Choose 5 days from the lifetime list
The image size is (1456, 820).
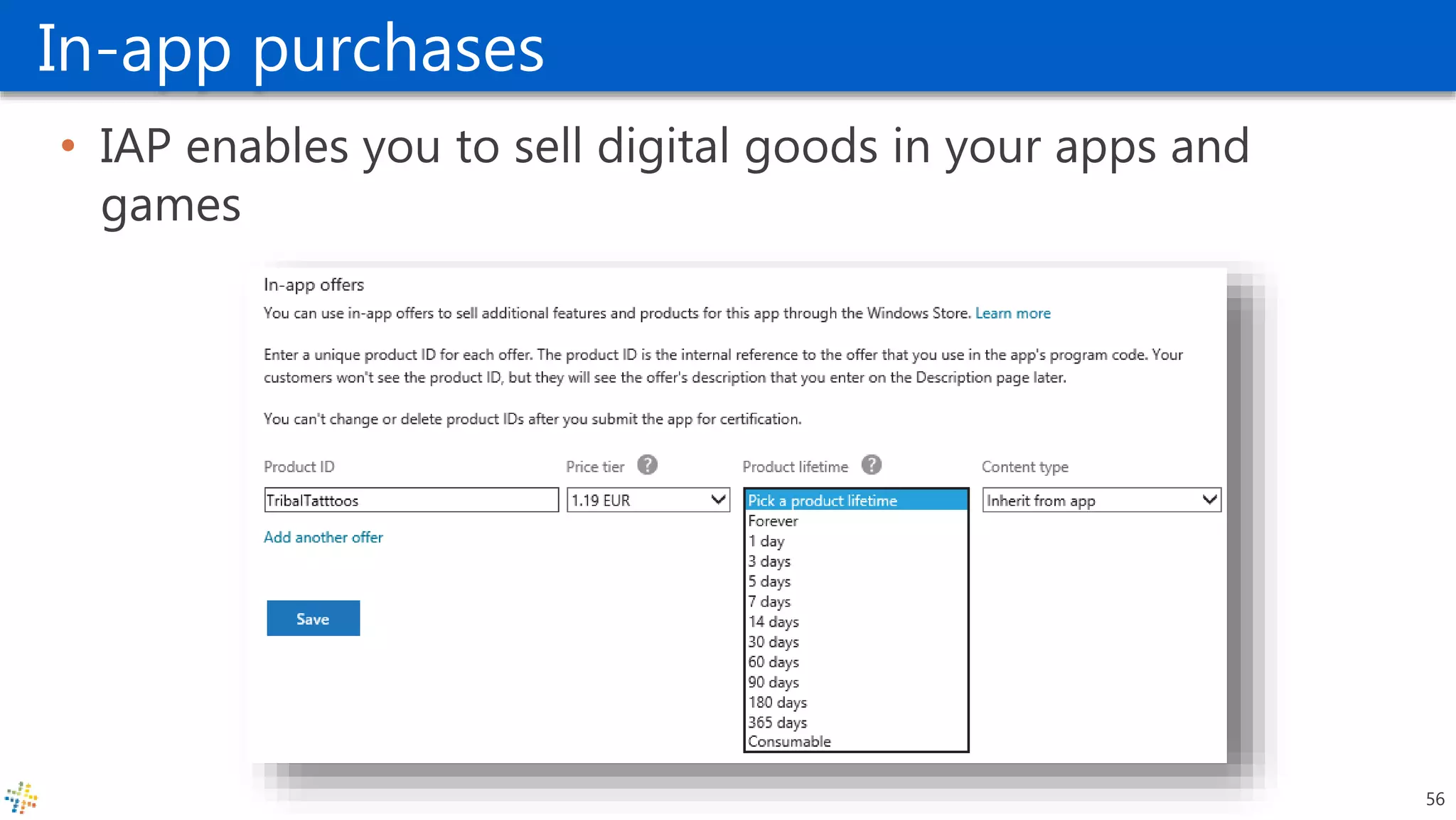point(856,581)
